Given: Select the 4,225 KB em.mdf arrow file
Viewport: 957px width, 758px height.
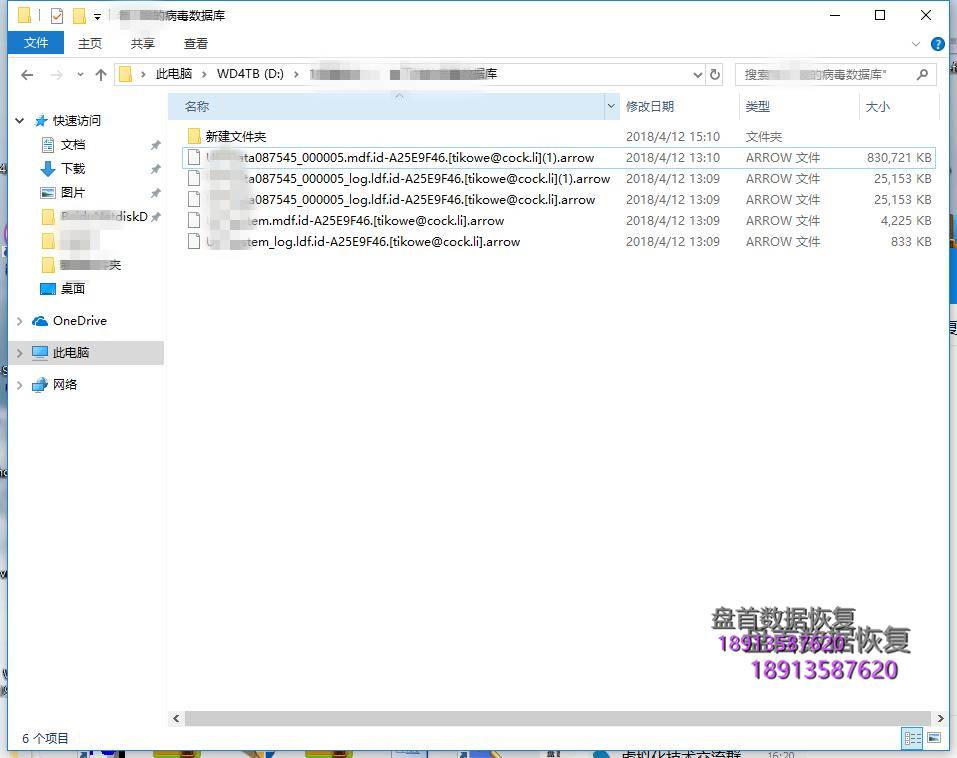Looking at the screenshot, I should (558, 220).
